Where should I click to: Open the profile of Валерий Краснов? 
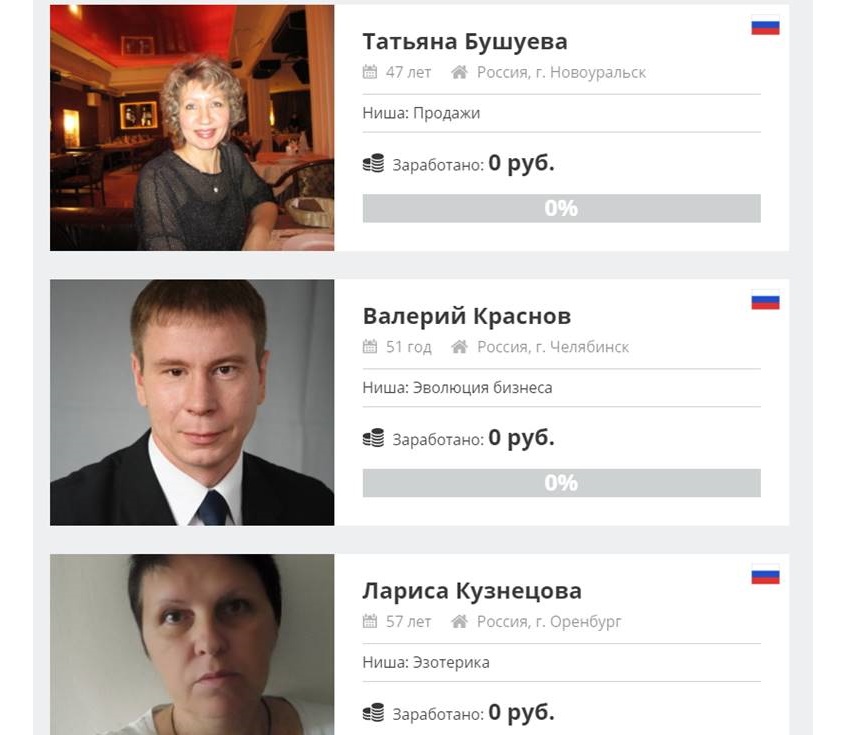(467, 316)
